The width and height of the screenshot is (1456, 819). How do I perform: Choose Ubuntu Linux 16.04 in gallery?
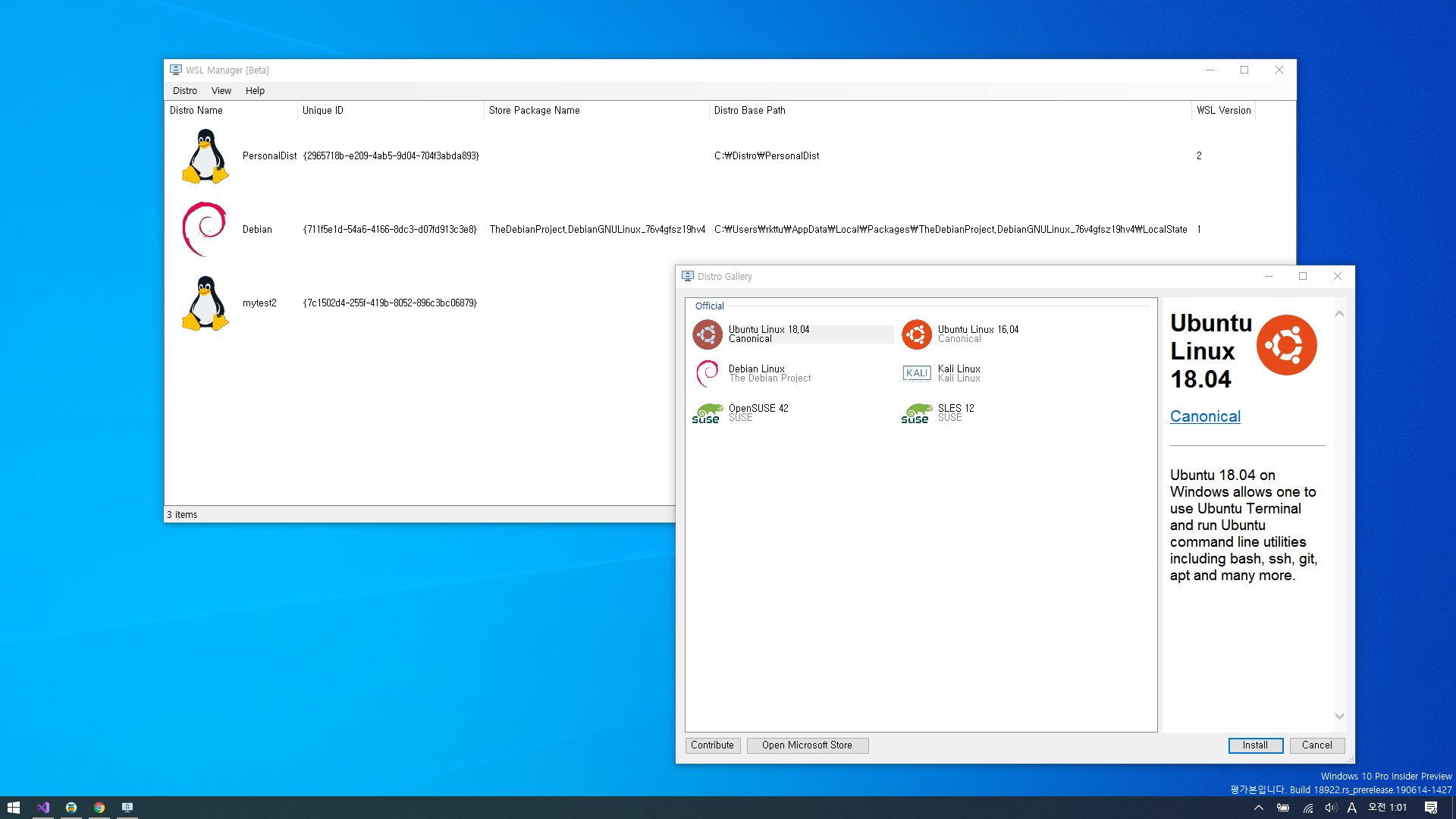(917, 334)
